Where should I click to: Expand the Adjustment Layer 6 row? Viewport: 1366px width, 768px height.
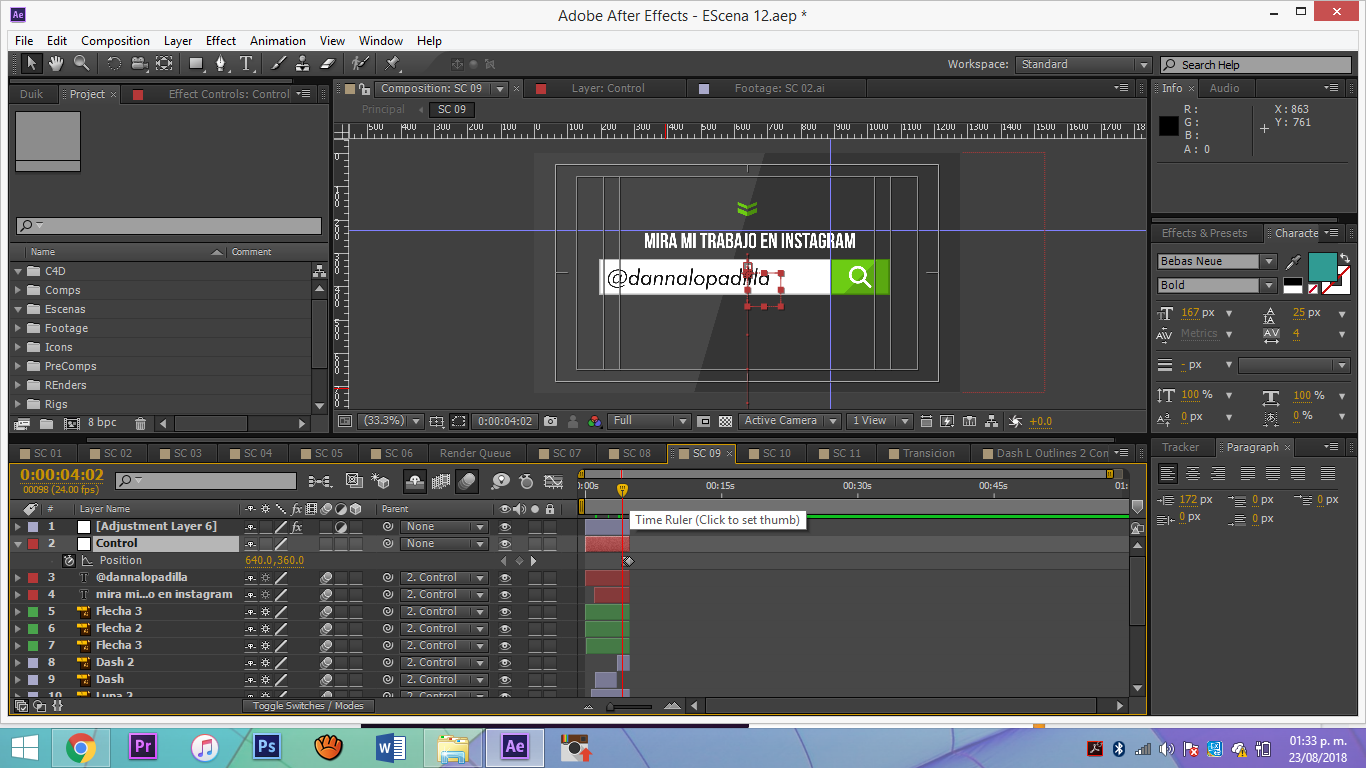point(17,527)
